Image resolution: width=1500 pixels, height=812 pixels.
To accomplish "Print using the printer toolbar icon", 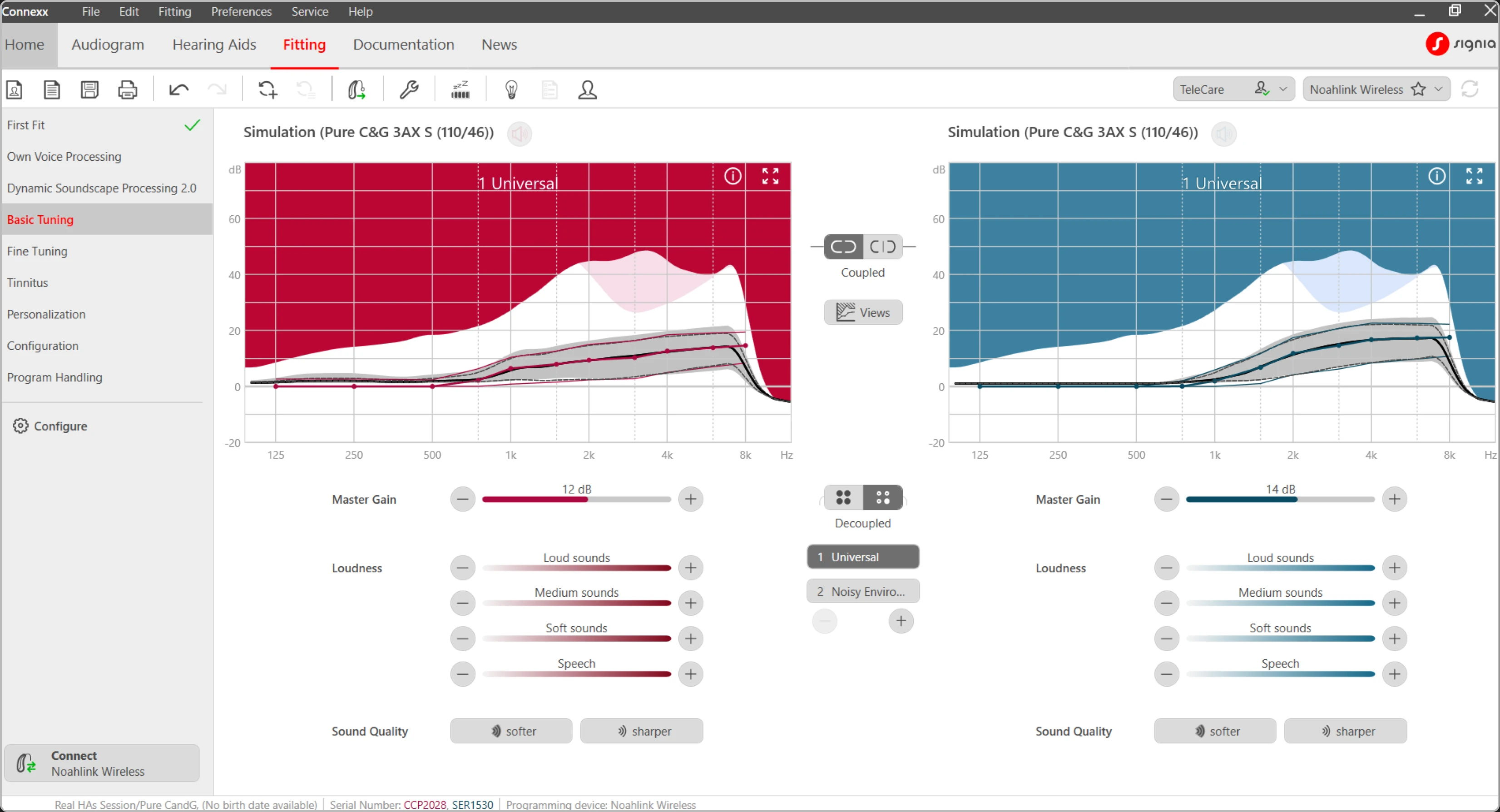I will [x=128, y=90].
